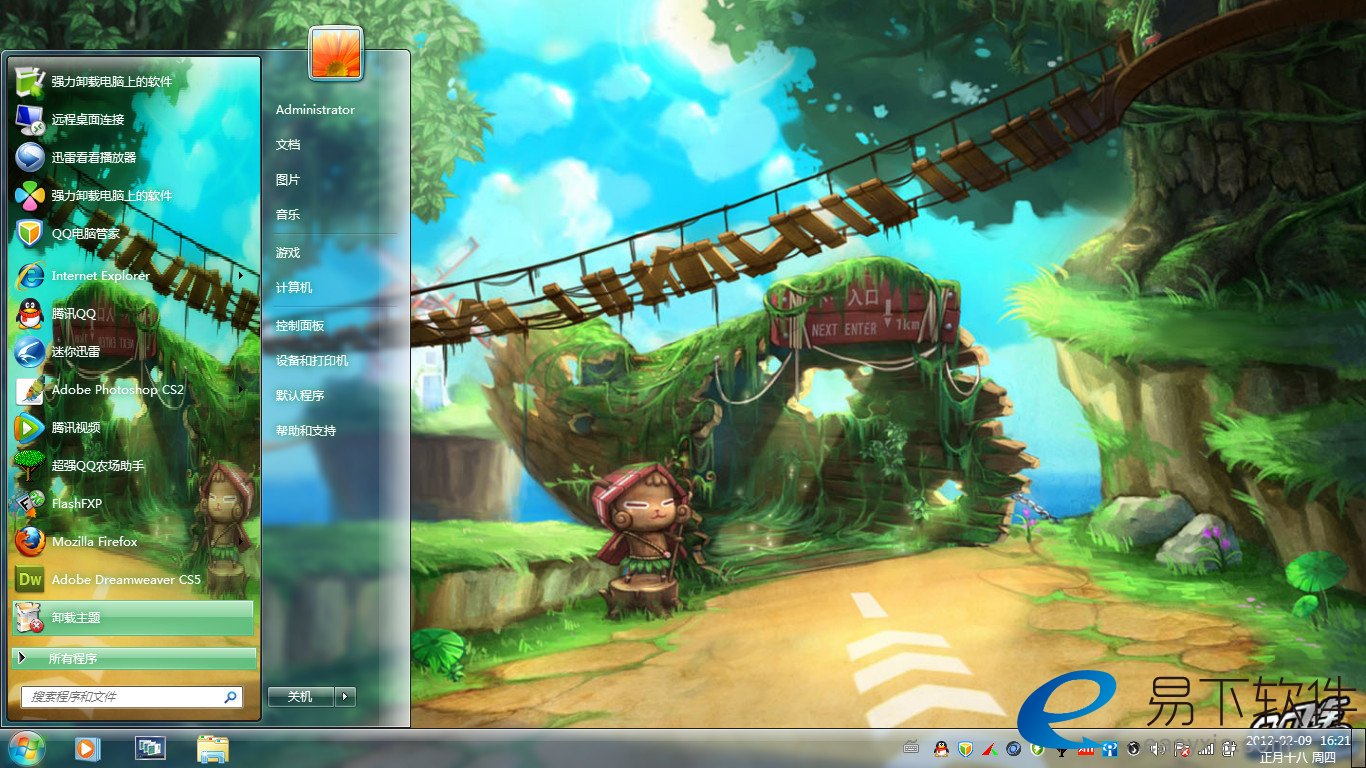
Task: Launch Mozilla Firefox from the Start menu
Action: (132, 541)
